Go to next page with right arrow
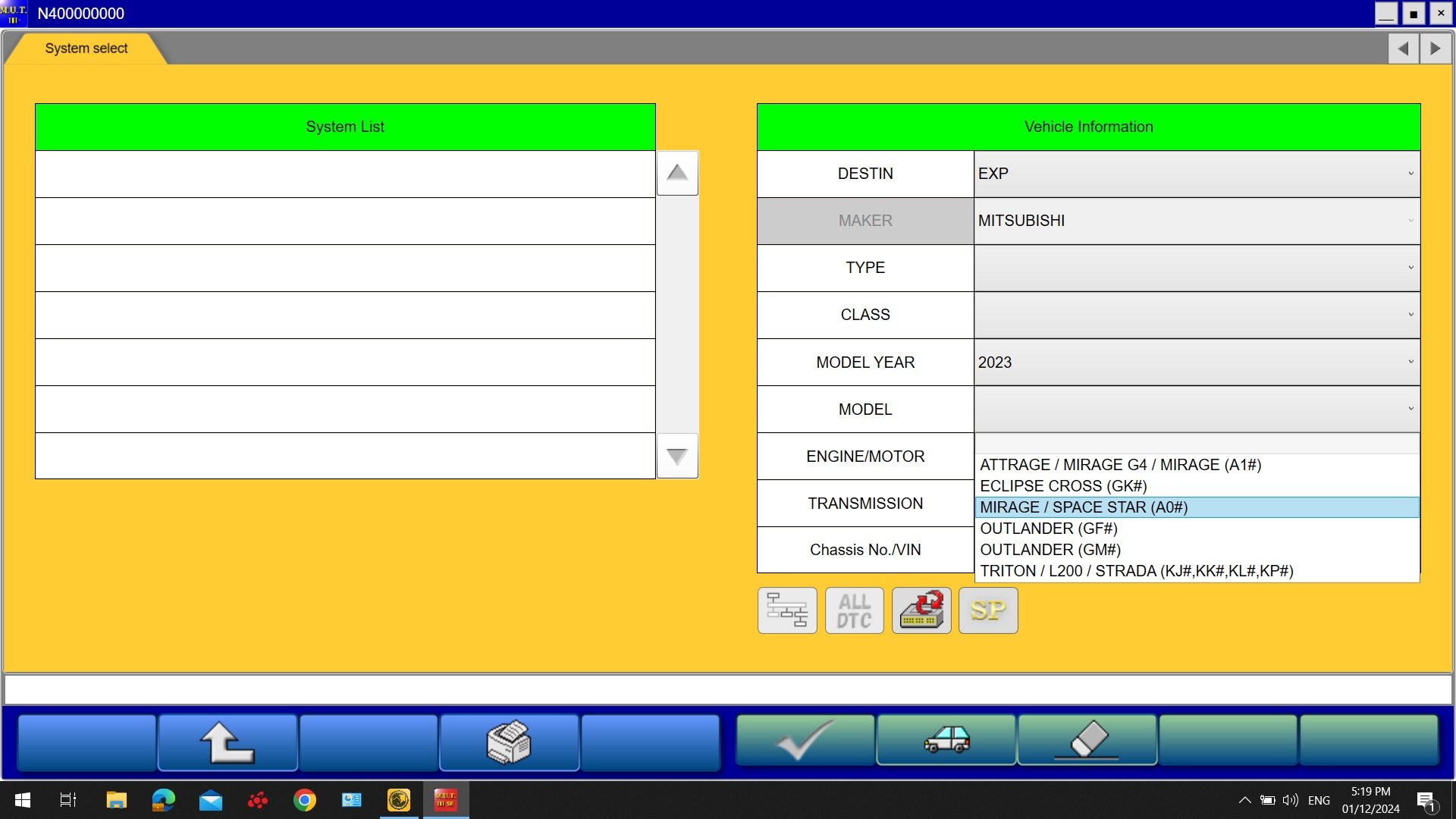The width and height of the screenshot is (1456, 819). click(x=1436, y=49)
